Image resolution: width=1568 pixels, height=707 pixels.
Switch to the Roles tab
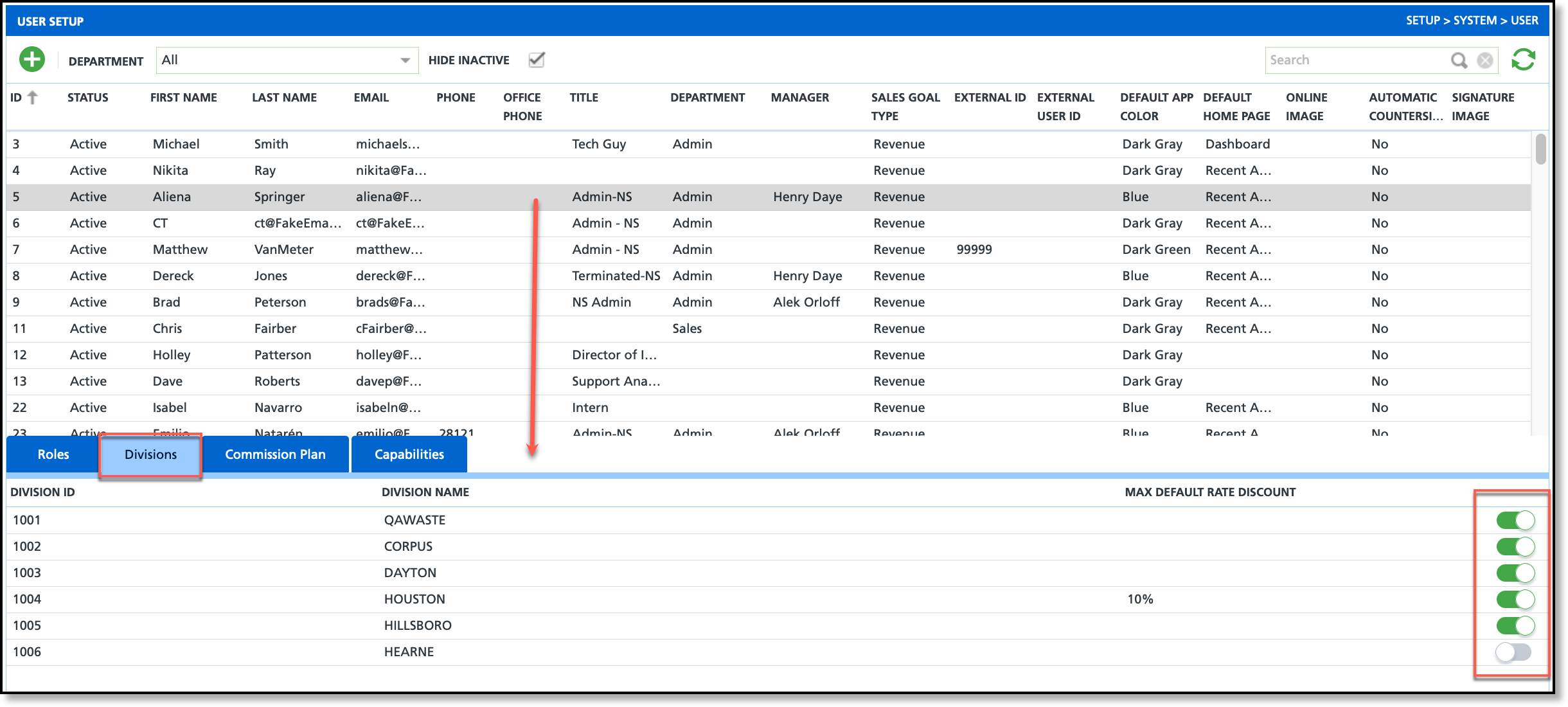point(53,454)
